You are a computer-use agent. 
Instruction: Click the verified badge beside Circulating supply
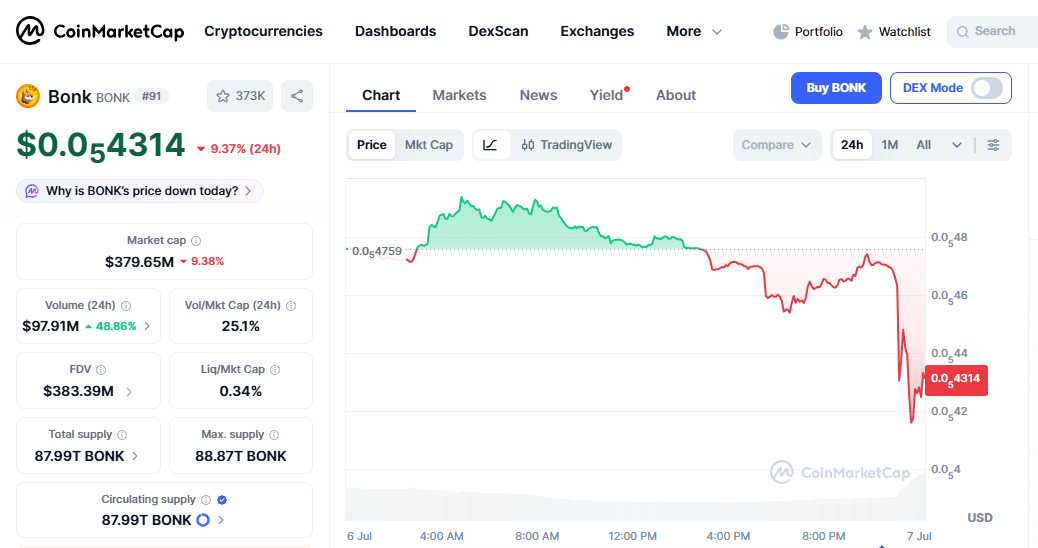click(222, 500)
